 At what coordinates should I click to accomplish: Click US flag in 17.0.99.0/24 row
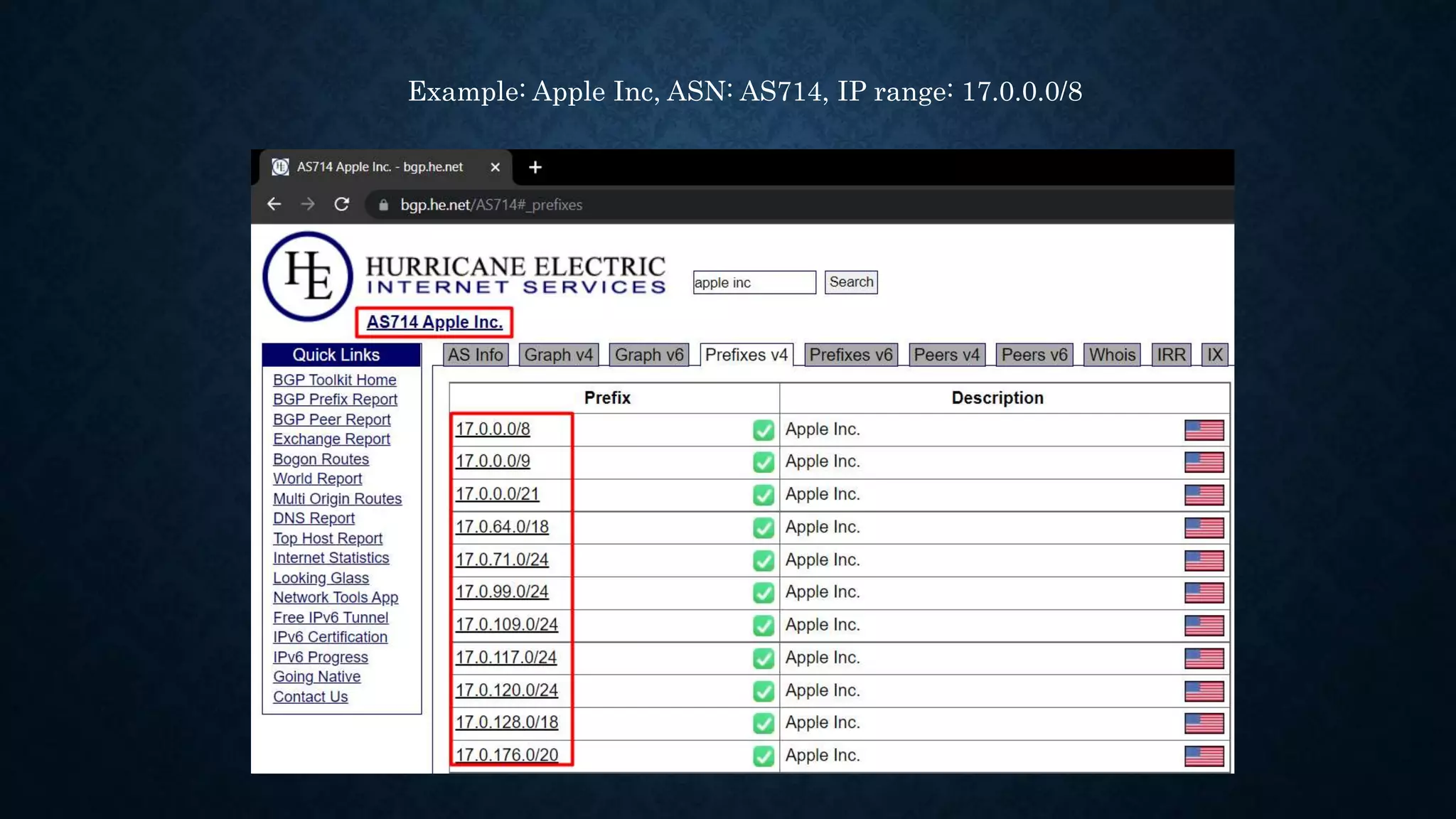pyautogui.click(x=1204, y=592)
